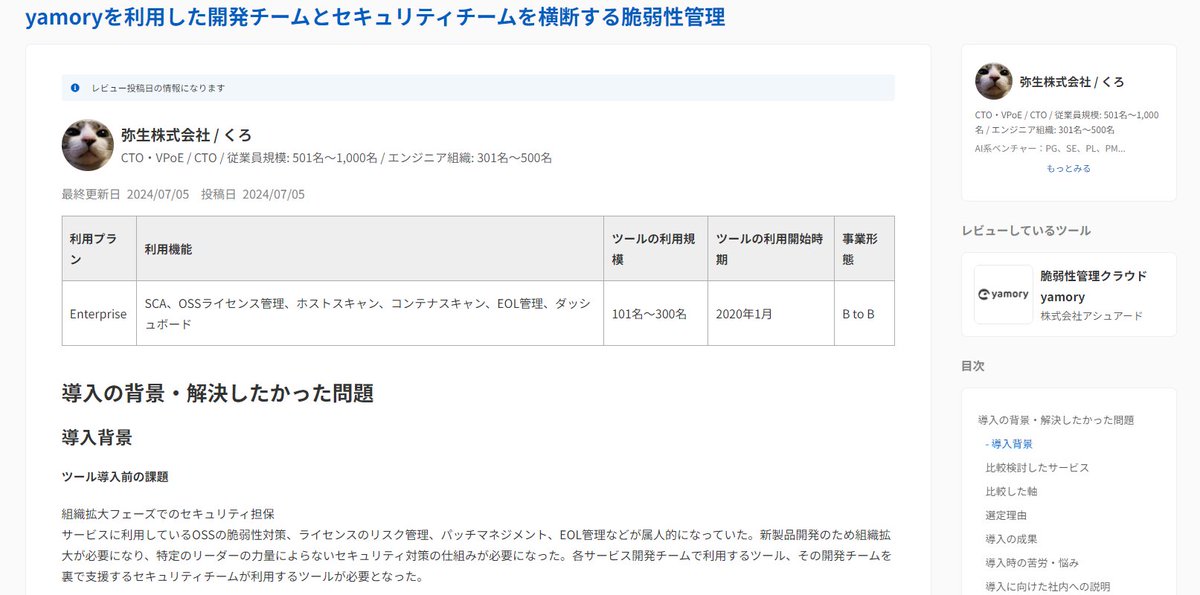This screenshot has width=1200, height=595.
Task: Click reviewer name 弥生株式会社 / くろ in article
Action: tap(186, 135)
